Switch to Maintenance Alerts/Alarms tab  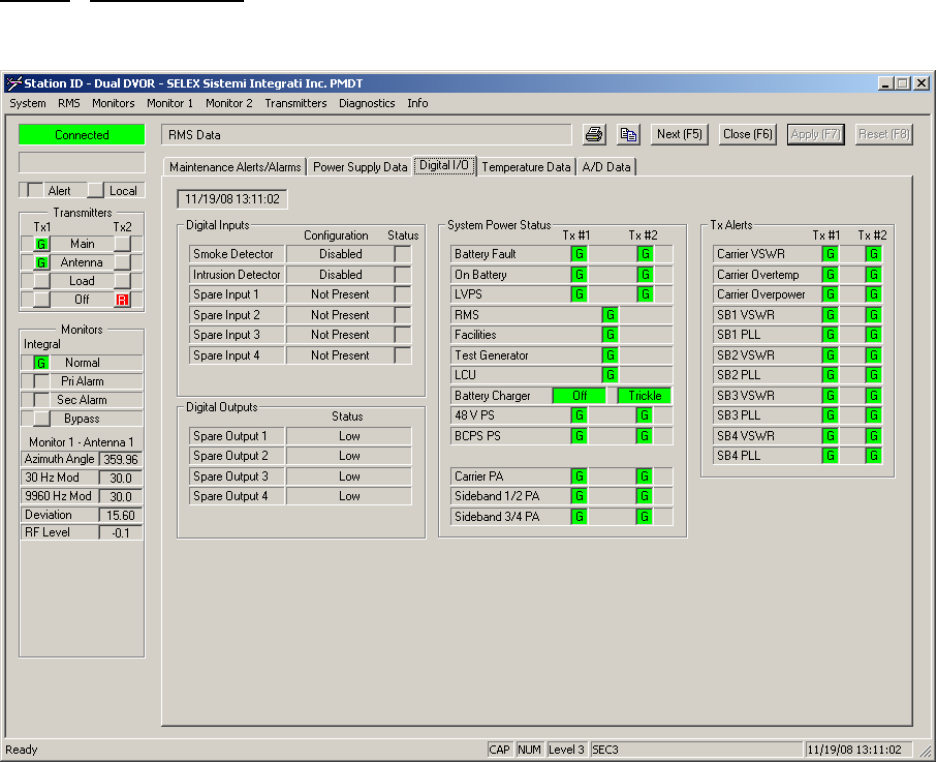pos(235,167)
